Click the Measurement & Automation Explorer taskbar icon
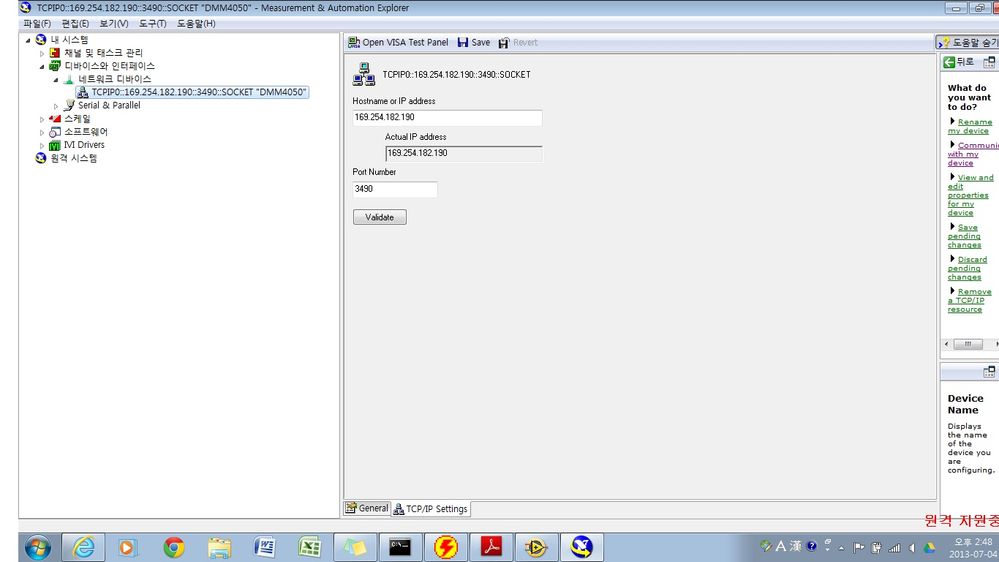 pyautogui.click(x=582, y=547)
